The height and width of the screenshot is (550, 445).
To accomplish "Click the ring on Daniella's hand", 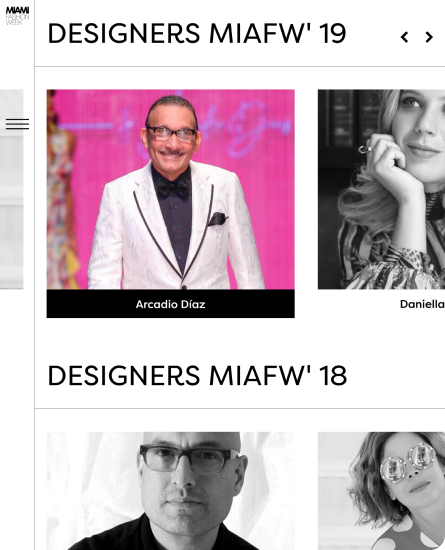I will pyautogui.click(x=365, y=149).
